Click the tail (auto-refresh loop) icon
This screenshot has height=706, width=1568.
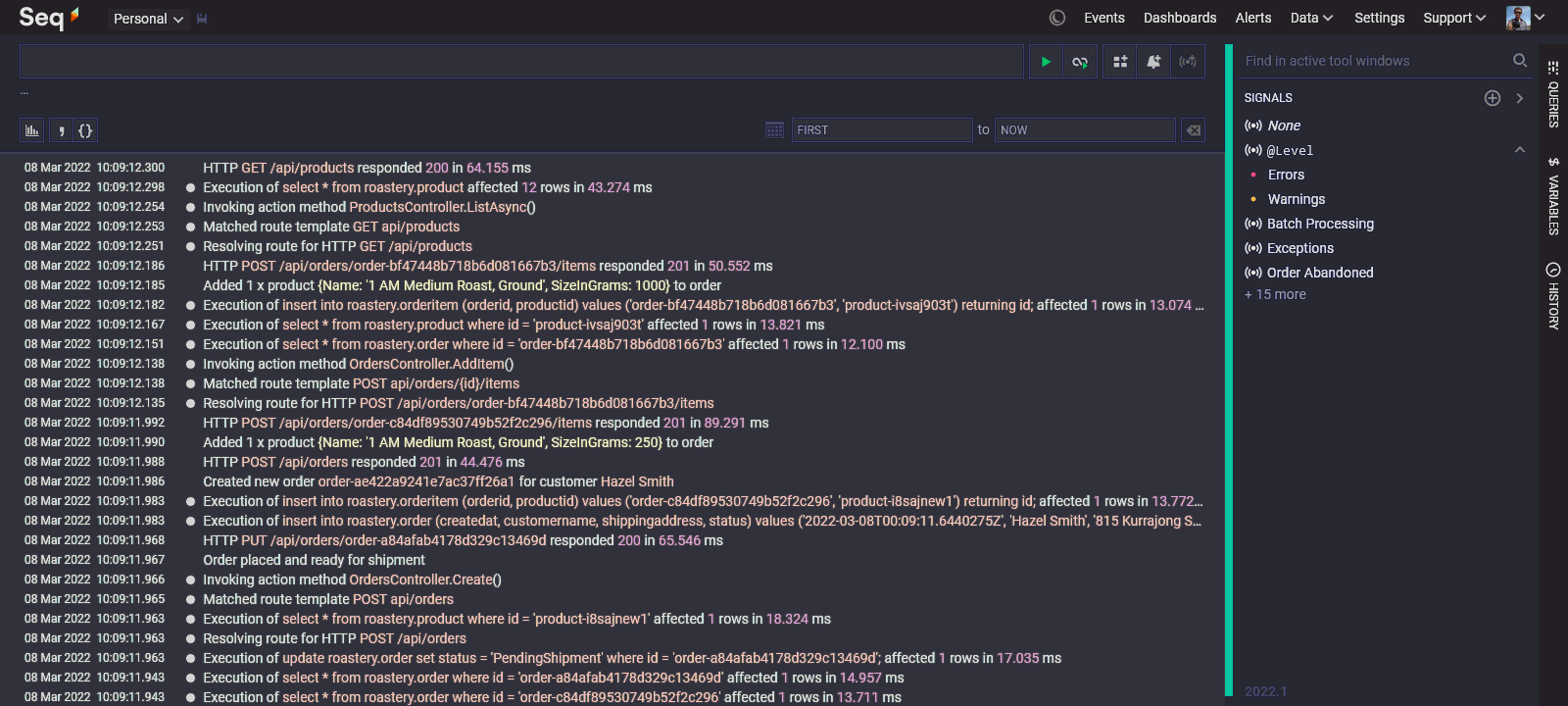pyautogui.click(x=1079, y=62)
